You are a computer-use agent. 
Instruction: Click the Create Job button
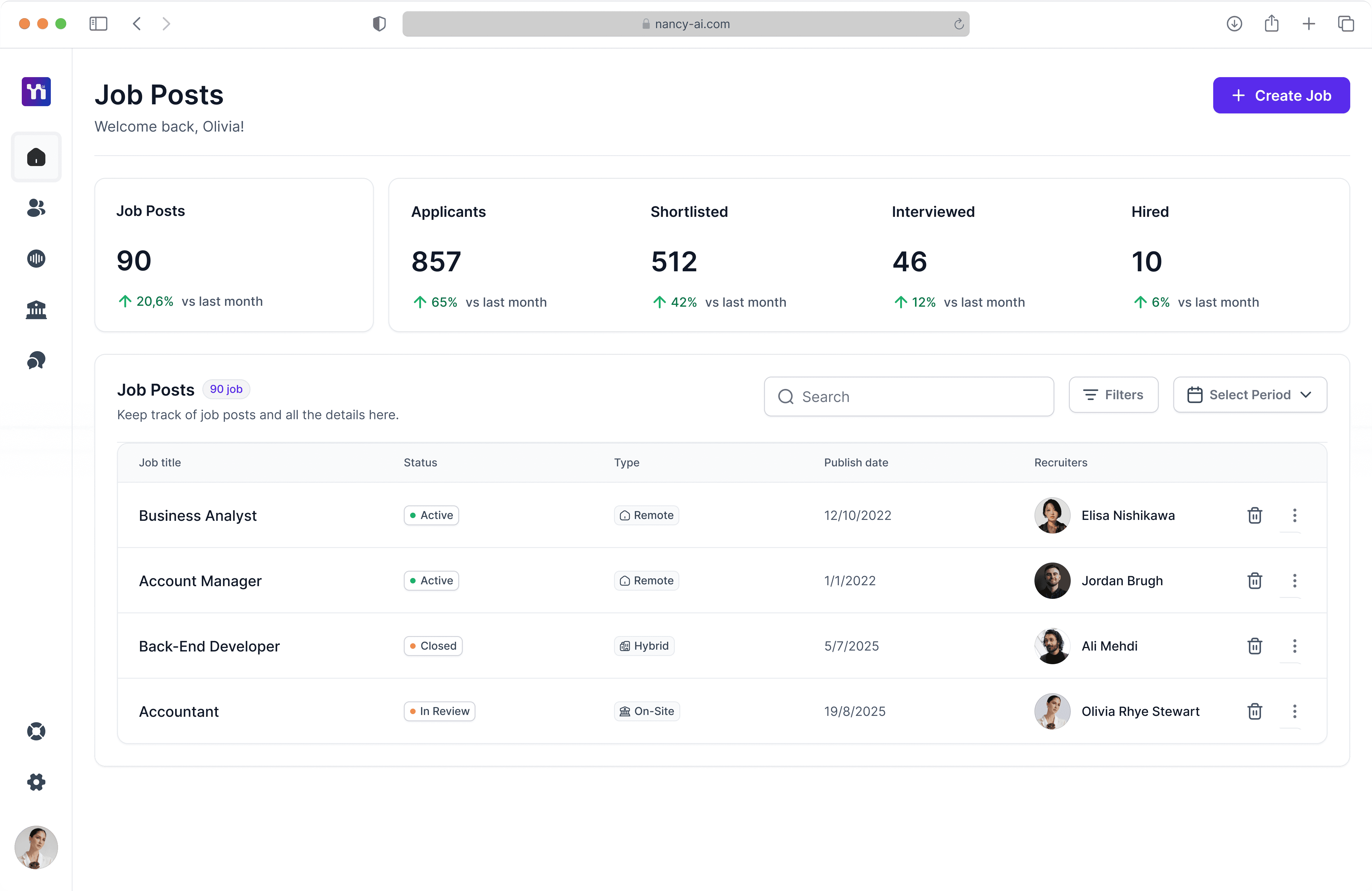[x=1282, y=95]
